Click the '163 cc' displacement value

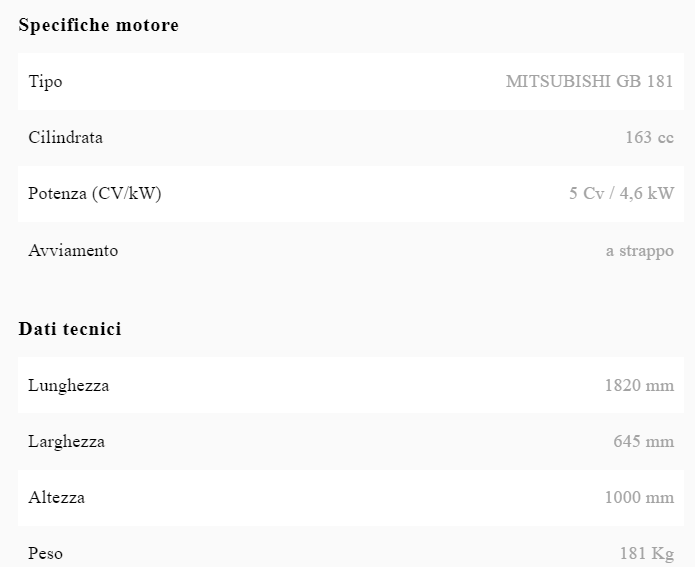[x=649, y=137]
